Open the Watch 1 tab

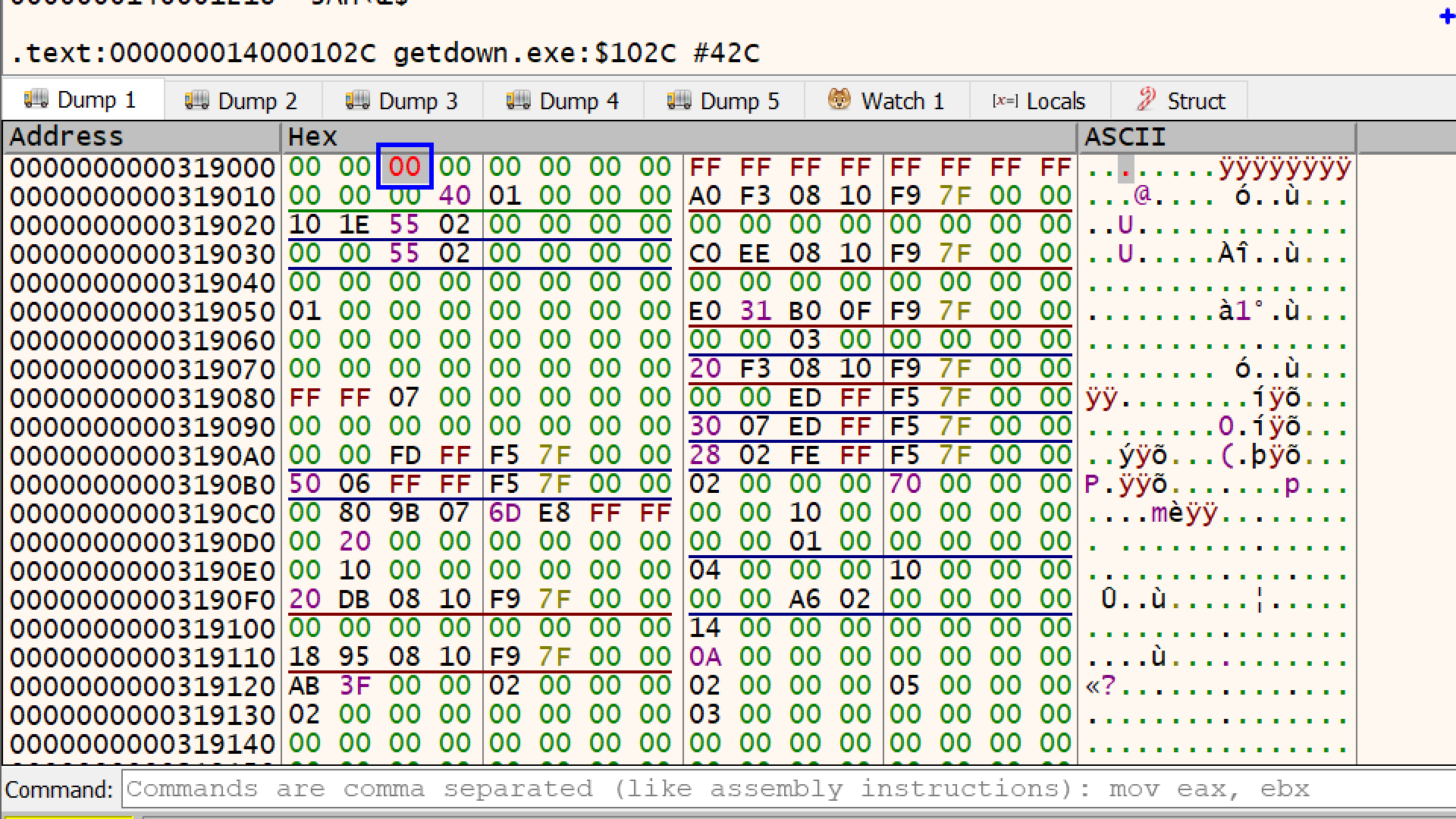pyautogui.click(x=902, y=101)
